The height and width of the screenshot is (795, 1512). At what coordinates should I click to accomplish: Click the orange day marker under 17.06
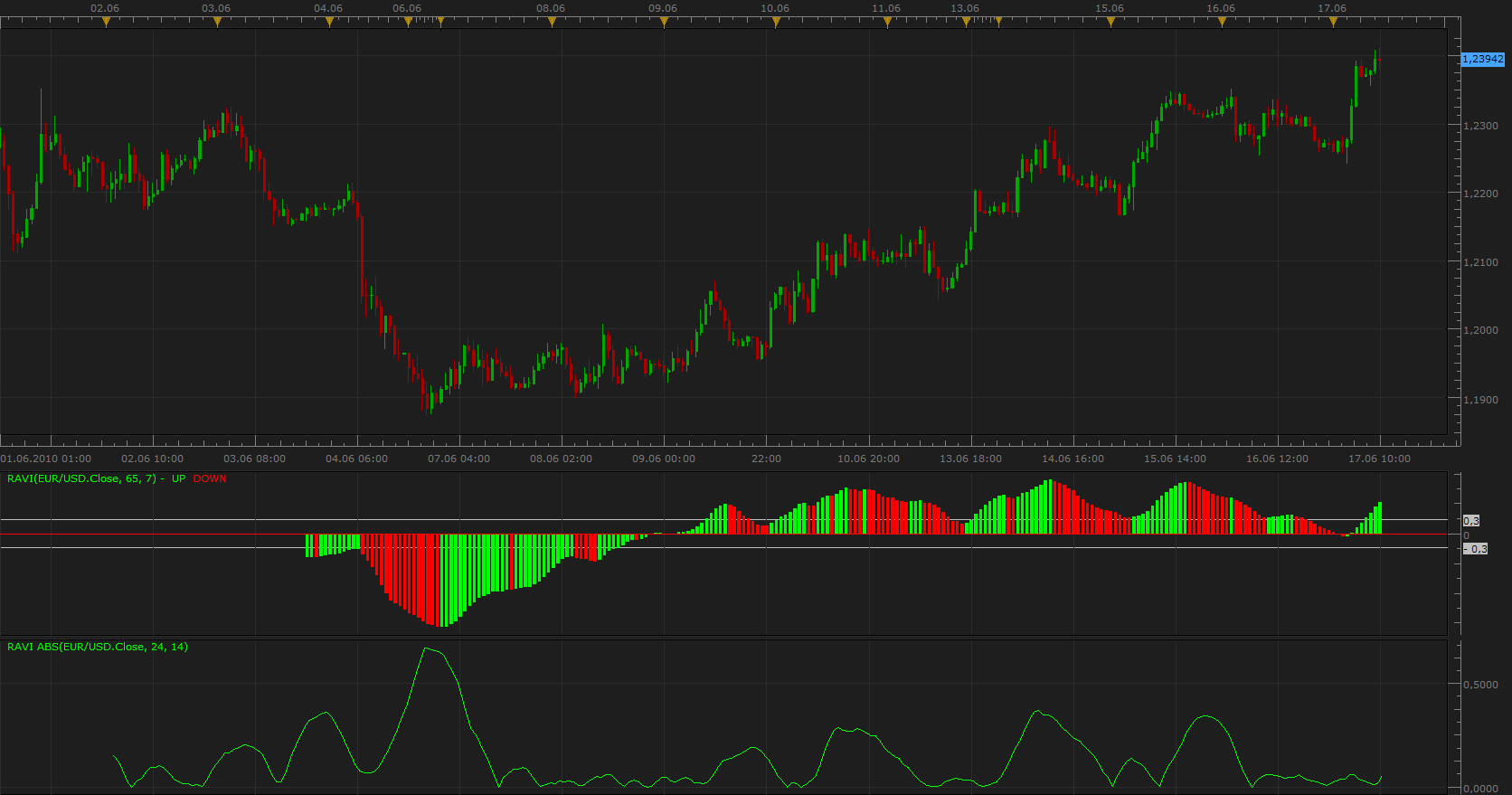pyautogui.click(x=1333, y=22)
